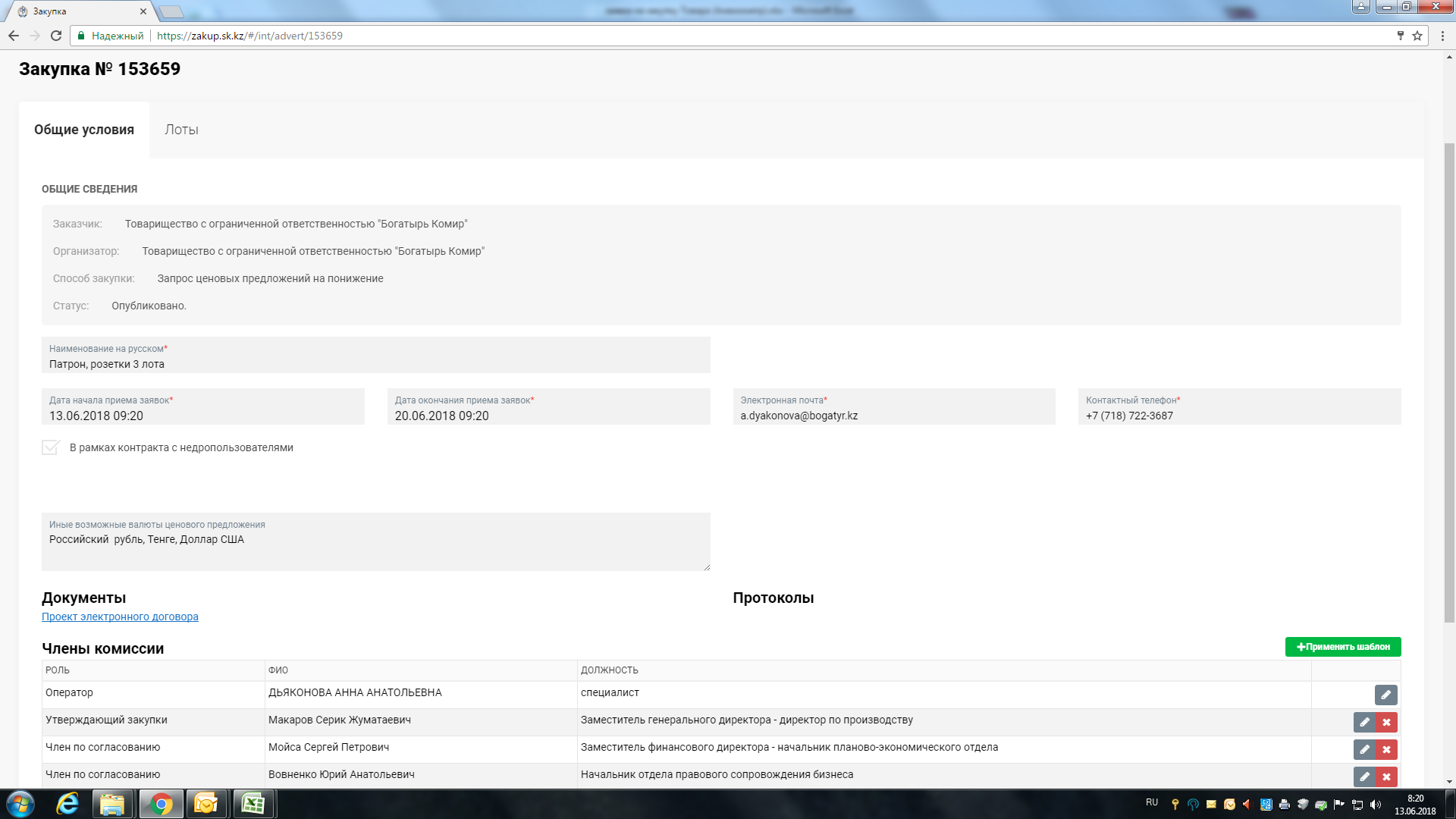The height and width of the screenshot is (819, 1456).
Task: Click the Электронная почта field
Action: click(x=894, y=406)
